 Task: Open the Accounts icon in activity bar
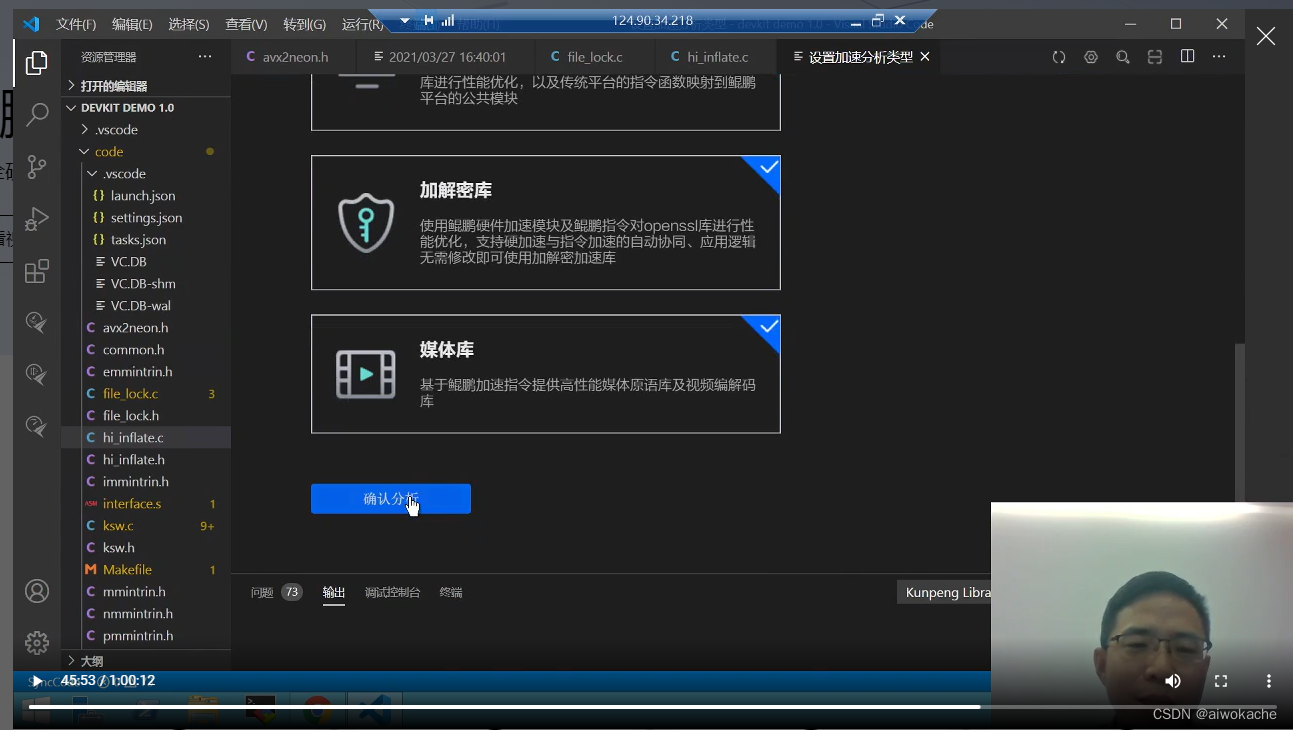[x=37, y=591]
